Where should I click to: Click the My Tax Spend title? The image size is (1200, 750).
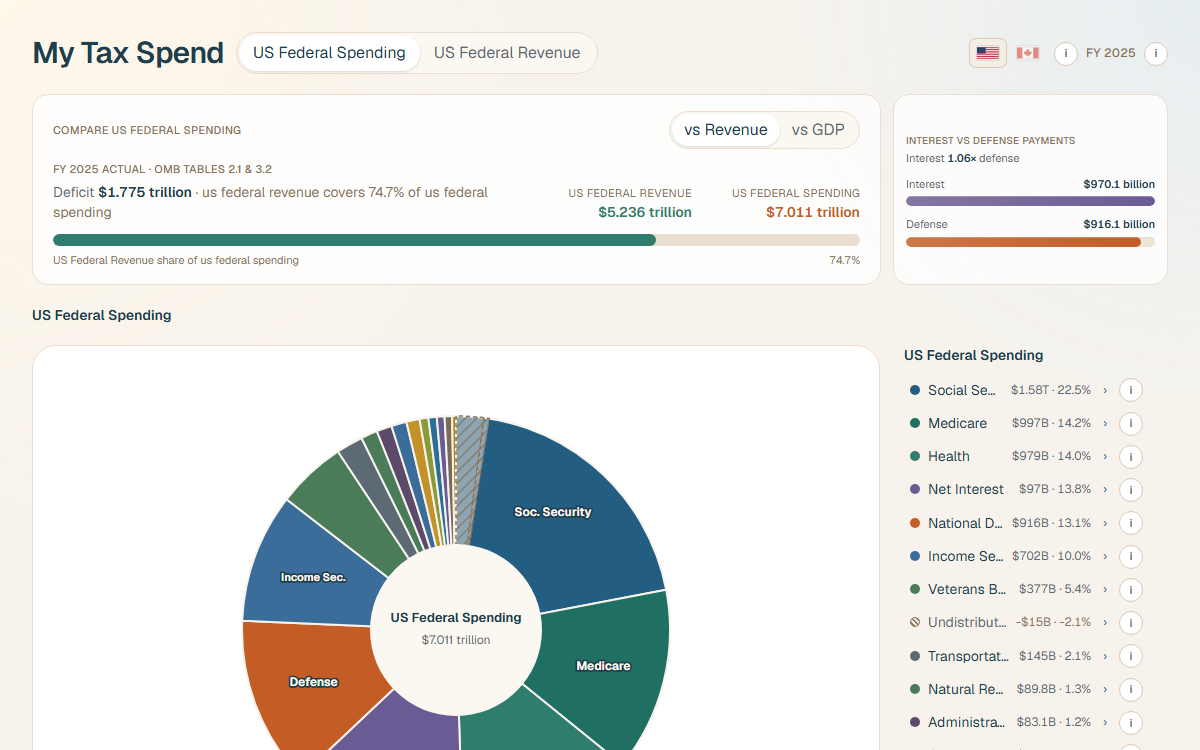click(x=128, y=53)
